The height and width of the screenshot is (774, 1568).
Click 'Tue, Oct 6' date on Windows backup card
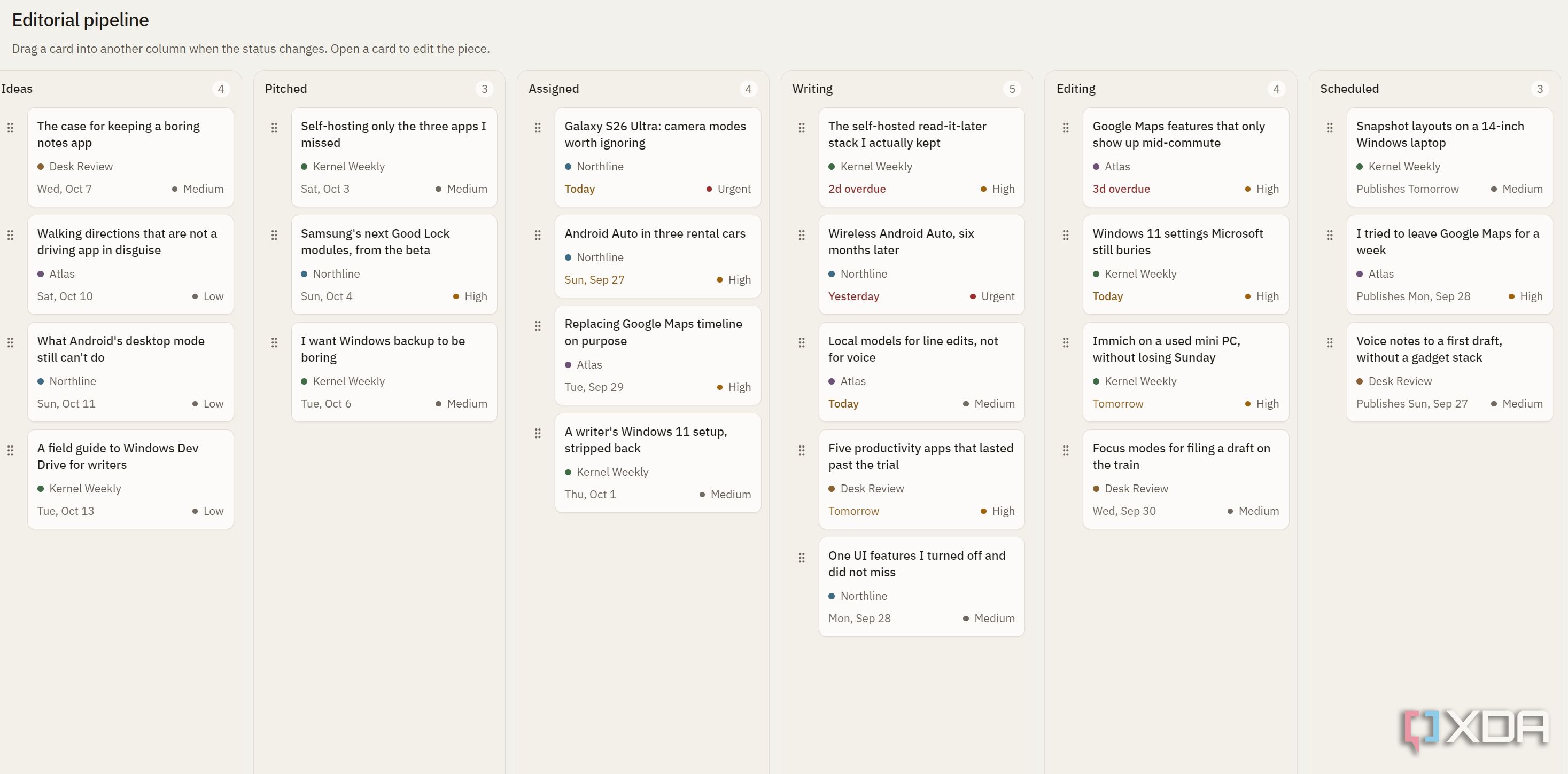325,404
